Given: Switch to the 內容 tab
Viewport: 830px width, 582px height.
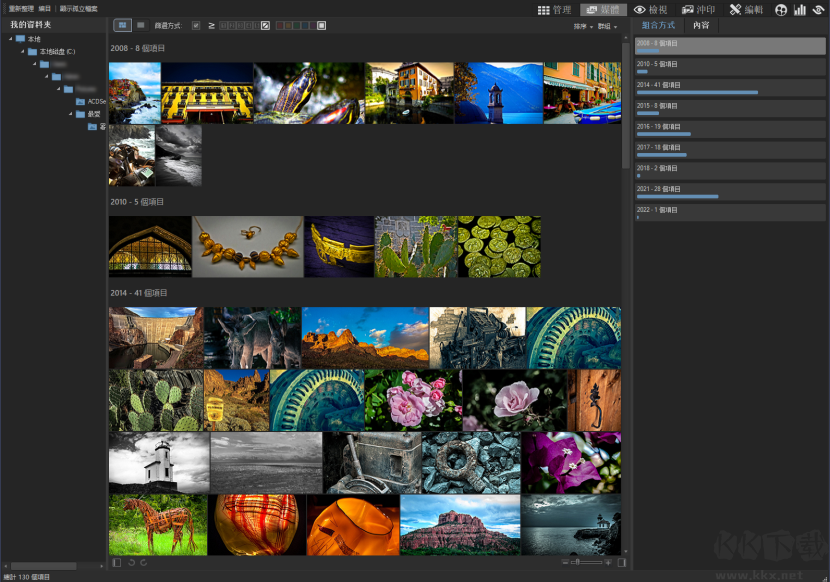Looking at the screenshot, I should tap(700, 25).
